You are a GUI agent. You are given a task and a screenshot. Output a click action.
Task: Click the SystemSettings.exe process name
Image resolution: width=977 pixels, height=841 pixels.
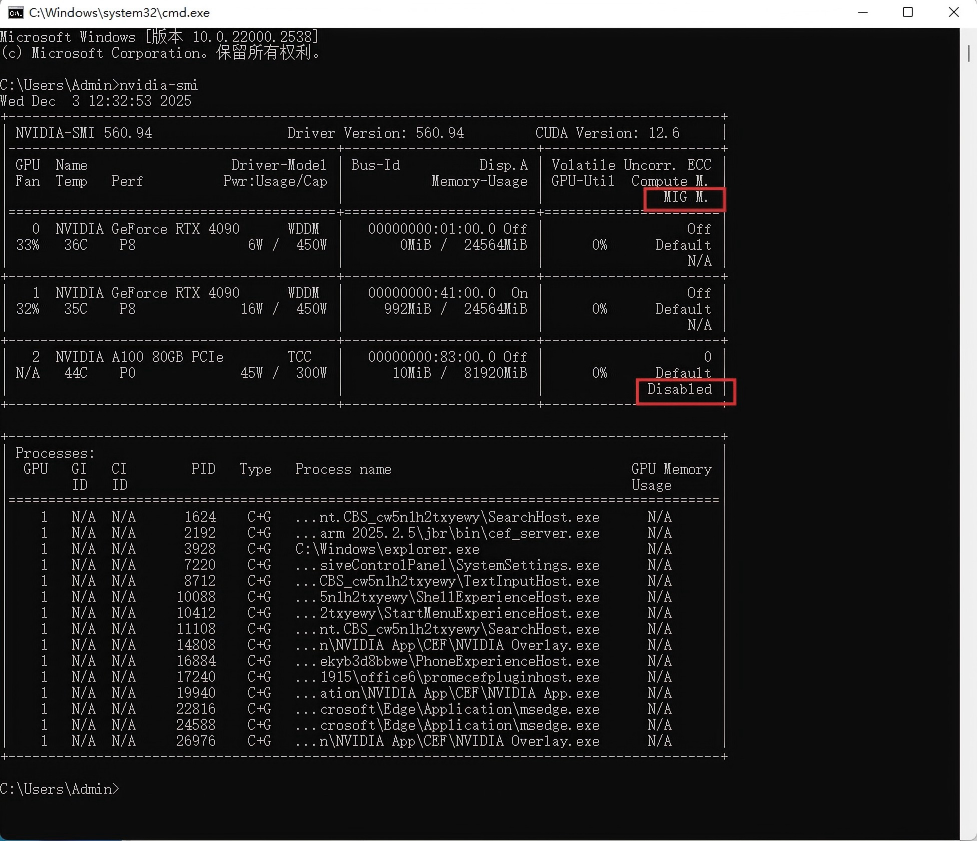click(x=447, y=566)
